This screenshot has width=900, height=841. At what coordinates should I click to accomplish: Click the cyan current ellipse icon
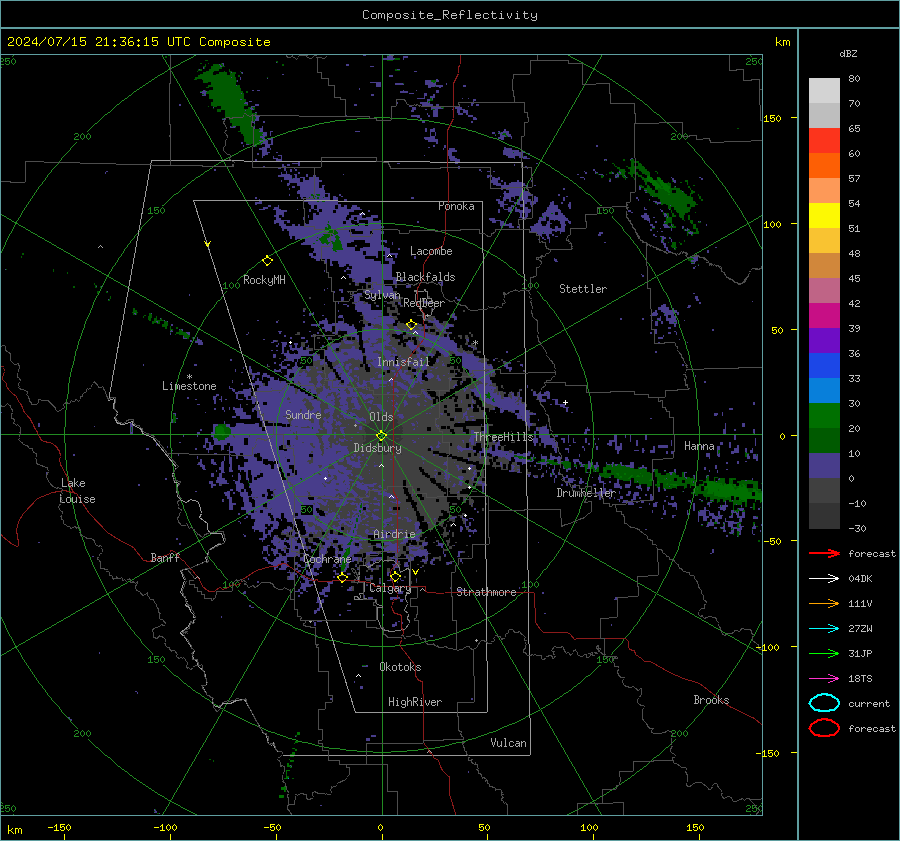tap(824, 703)
